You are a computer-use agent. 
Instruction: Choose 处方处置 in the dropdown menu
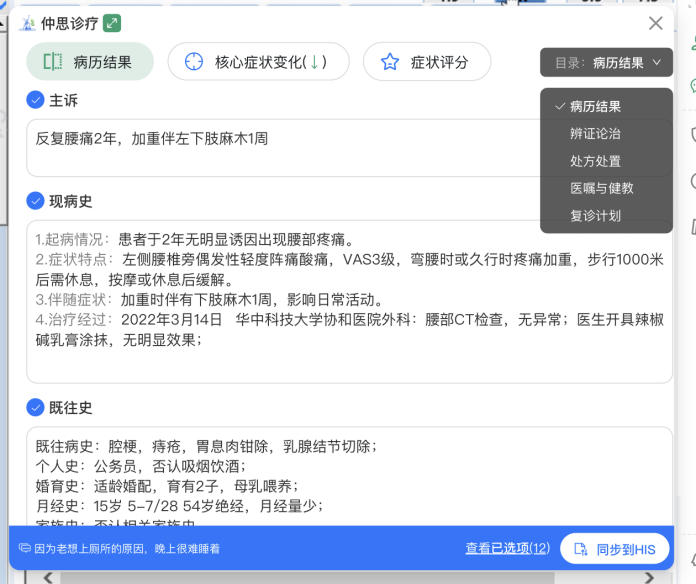(x=595, y=161)
